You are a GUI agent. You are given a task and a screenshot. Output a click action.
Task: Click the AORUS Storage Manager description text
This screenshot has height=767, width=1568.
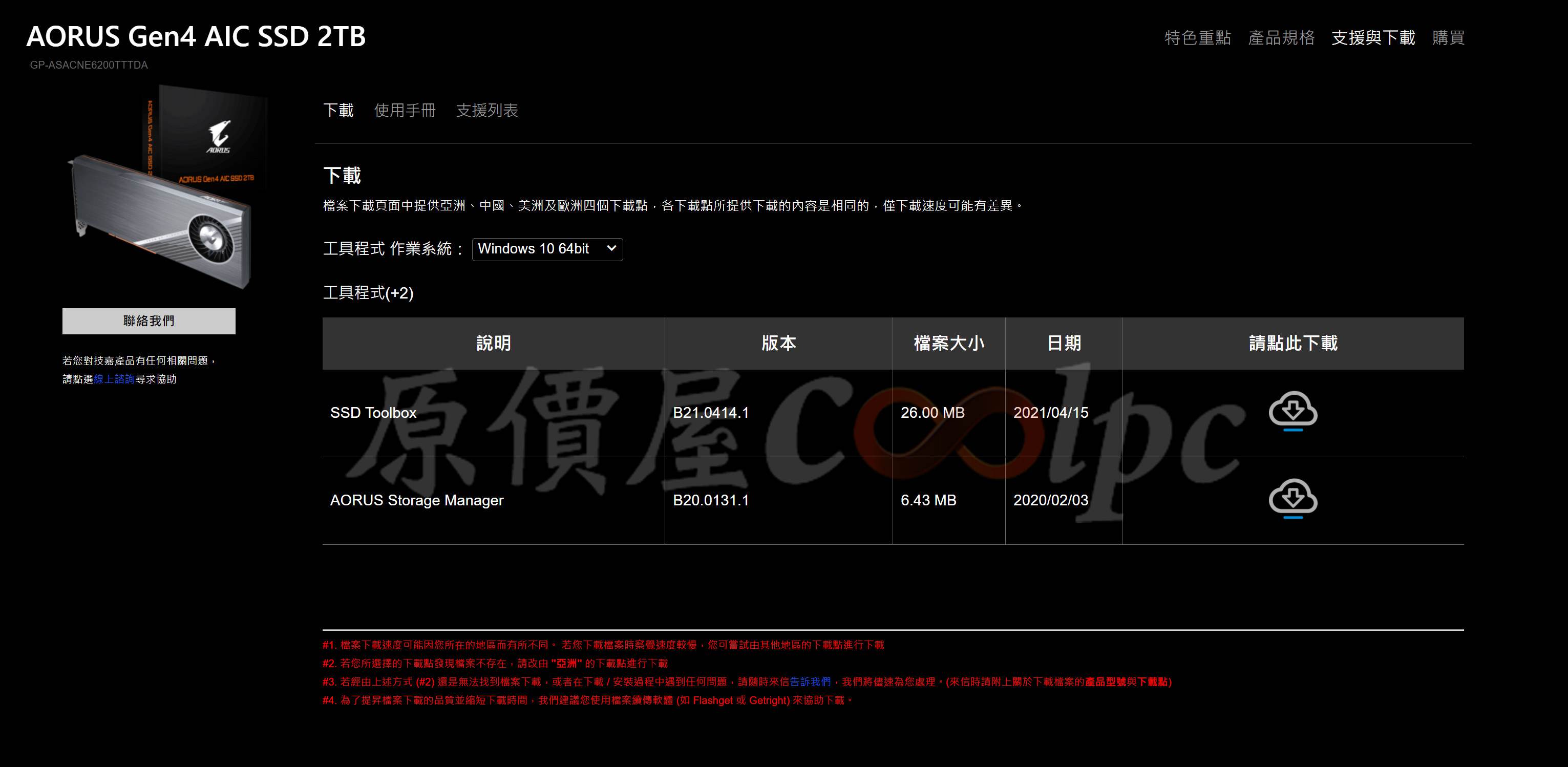[x=416, y=500]
